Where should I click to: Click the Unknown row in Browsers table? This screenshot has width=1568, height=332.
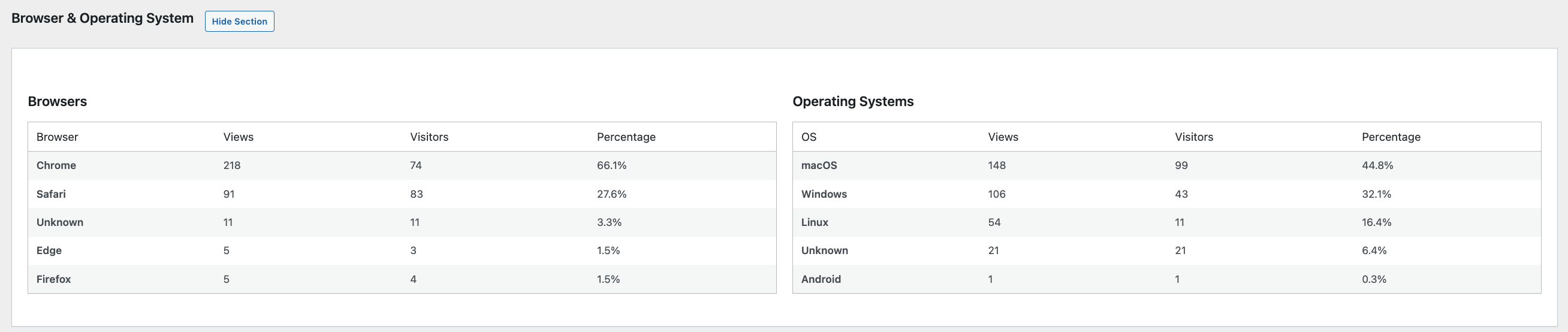click(x=60, y=222)
